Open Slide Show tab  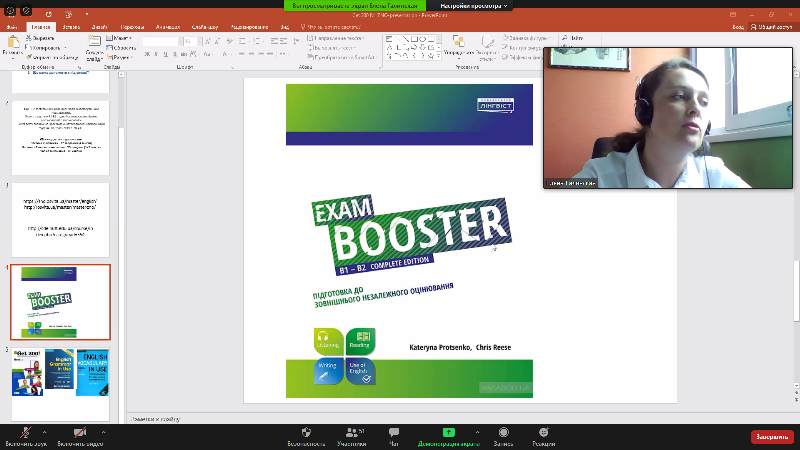(x=205, y=27)
